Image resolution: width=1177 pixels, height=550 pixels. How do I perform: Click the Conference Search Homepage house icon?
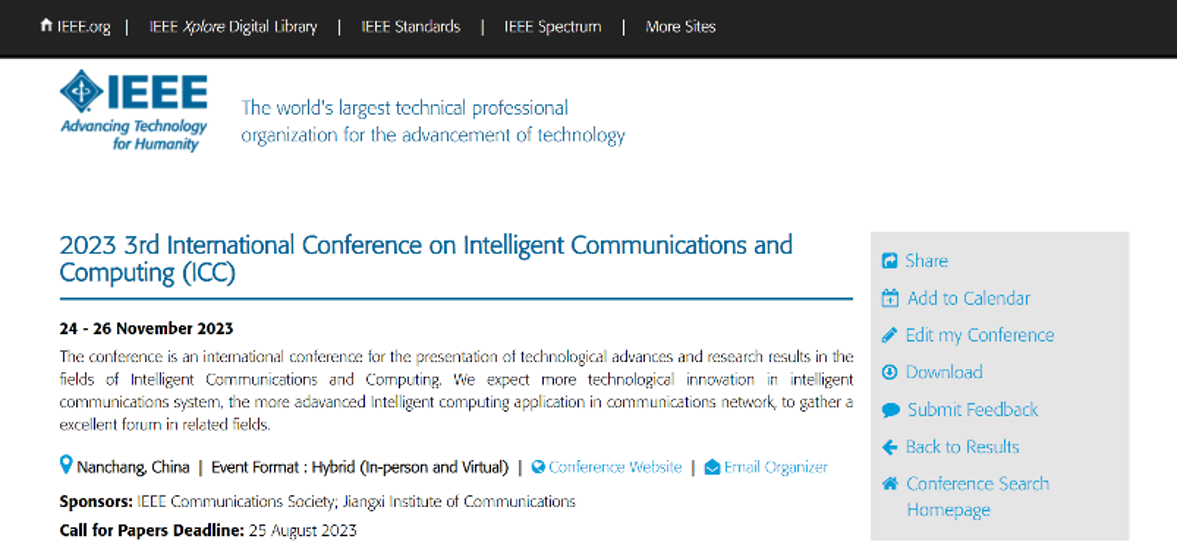[x=890, y=484]
